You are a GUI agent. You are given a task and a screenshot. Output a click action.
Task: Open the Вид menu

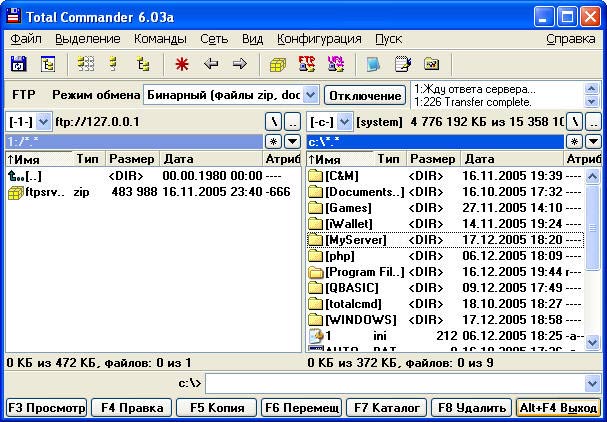tap(252, 39)
